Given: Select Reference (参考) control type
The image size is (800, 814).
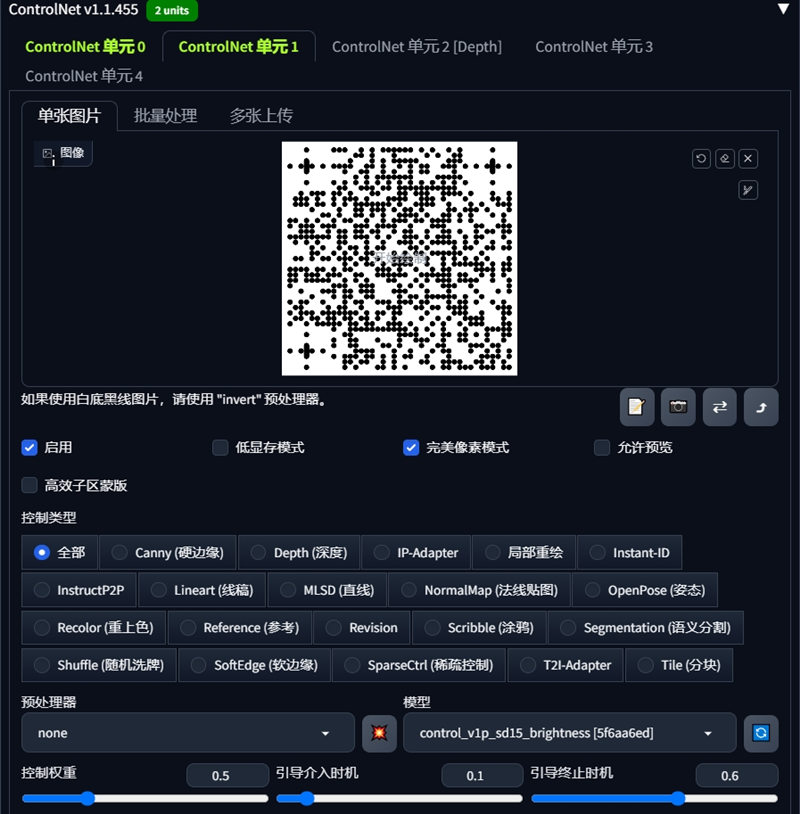Looking at the screenshot, I should tap(240, 628).
